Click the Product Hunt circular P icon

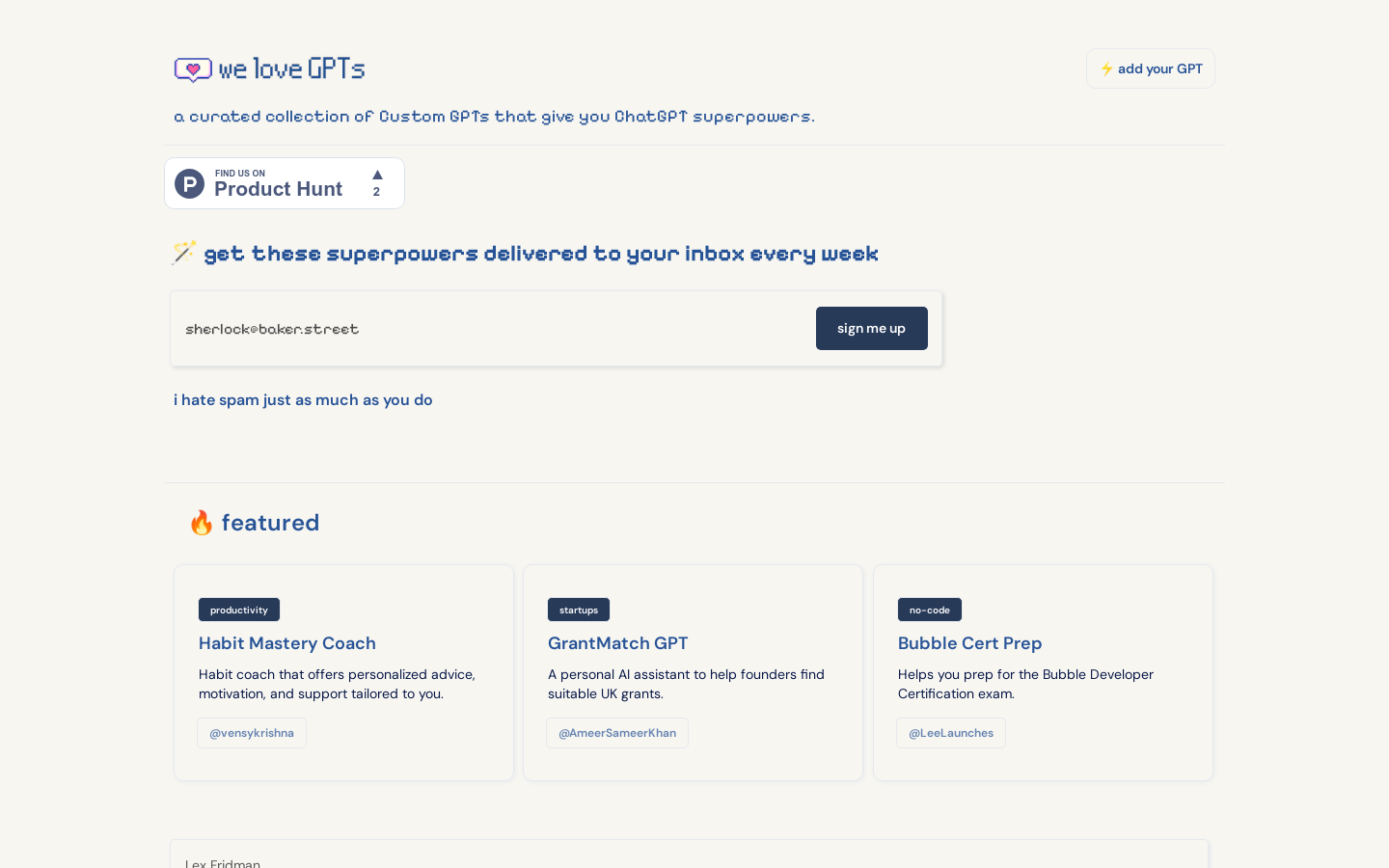pyautogui.click(x=189, y=183)
